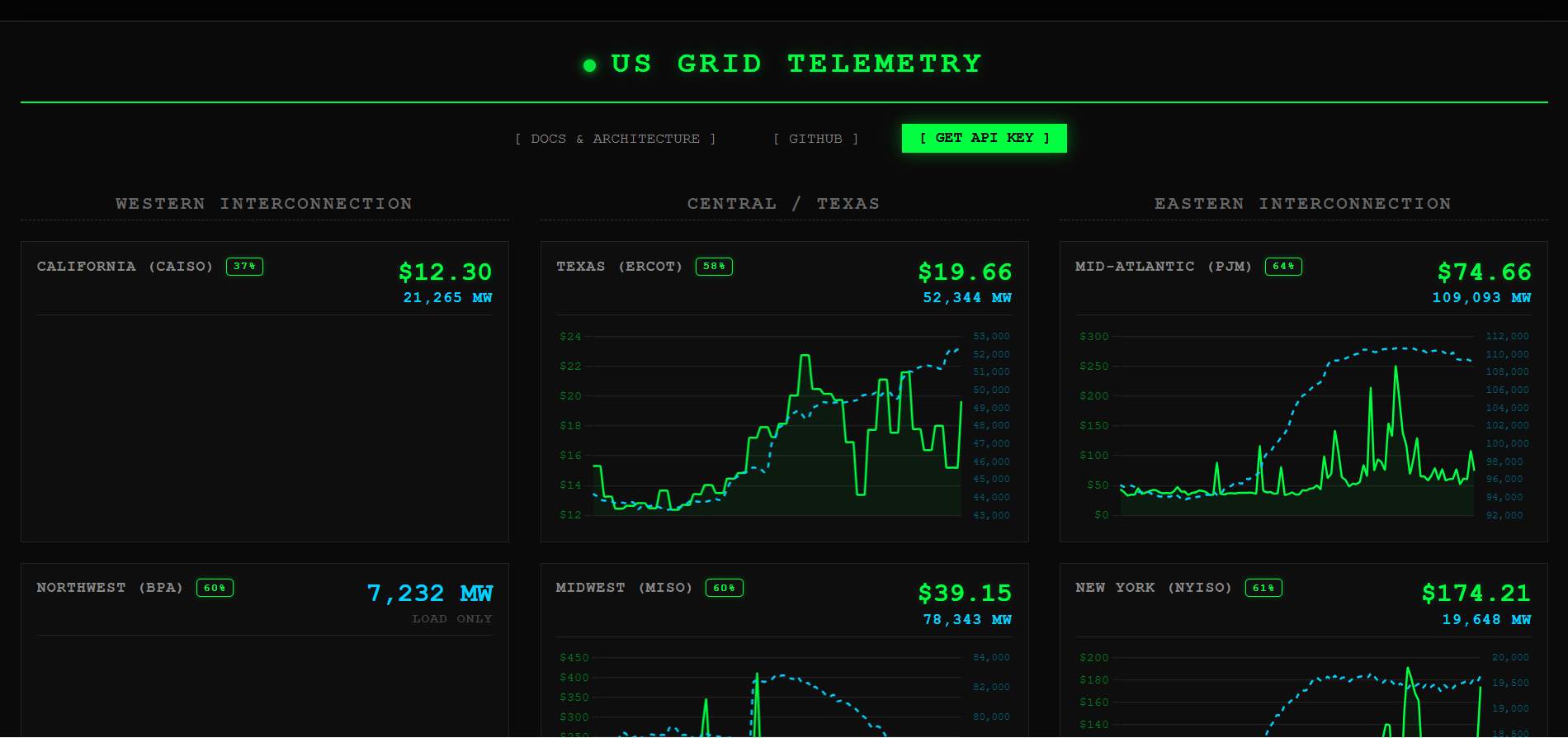Click the Northwest (BPA) card title
This screenshot has height=738, width=1568.
(x=110, y=587)
